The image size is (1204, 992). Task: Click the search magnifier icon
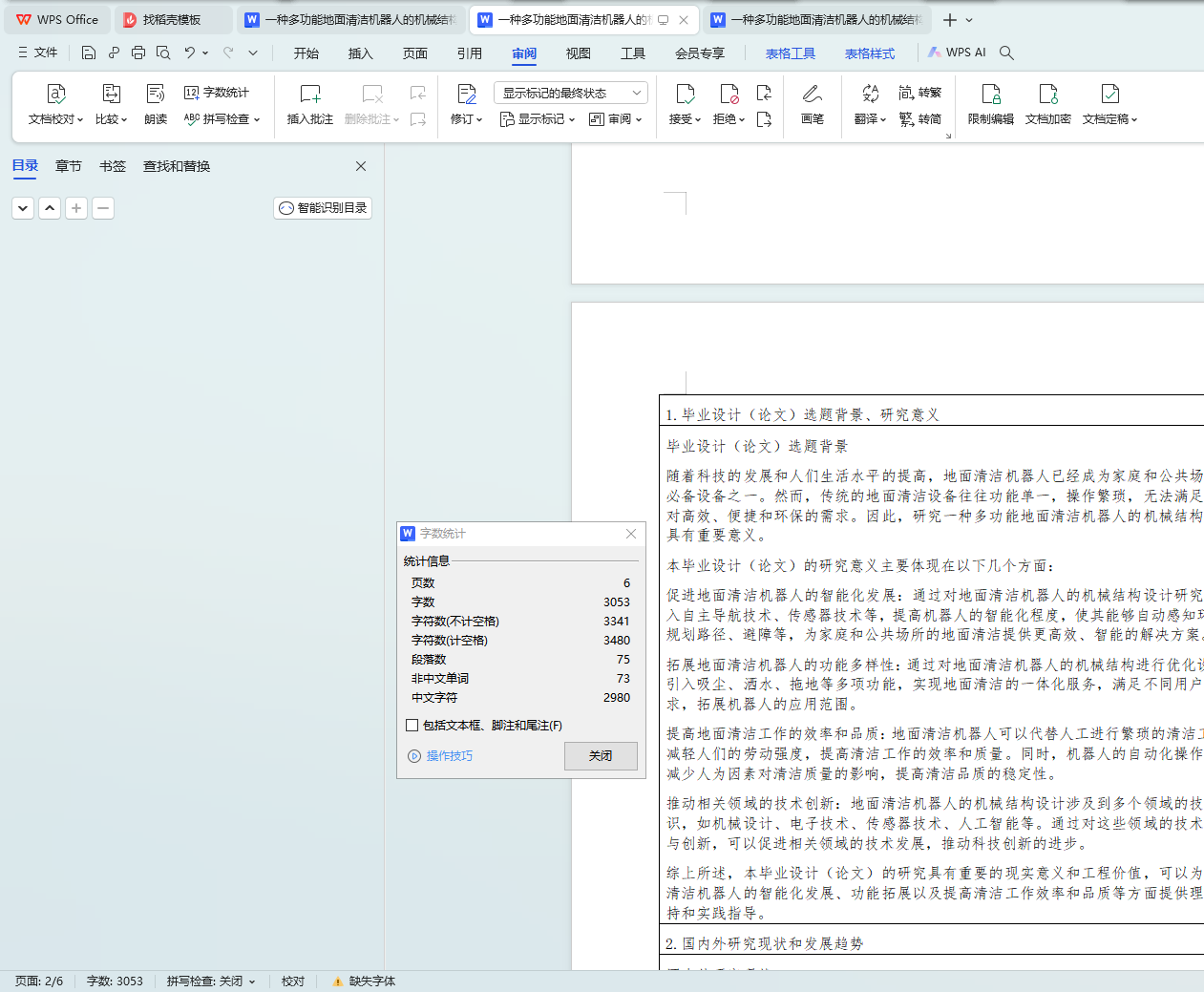[1006, 53]
